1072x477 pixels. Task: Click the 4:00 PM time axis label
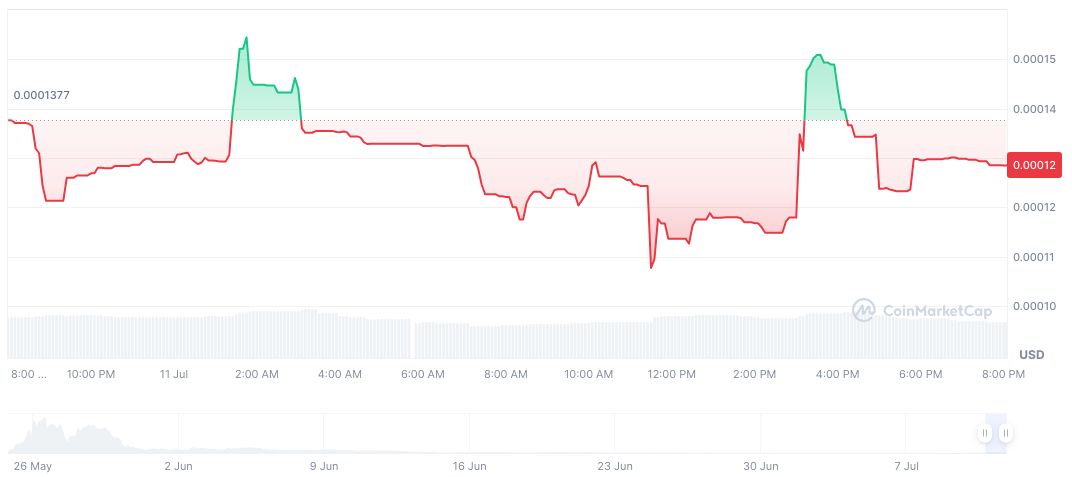click(837, 374)
